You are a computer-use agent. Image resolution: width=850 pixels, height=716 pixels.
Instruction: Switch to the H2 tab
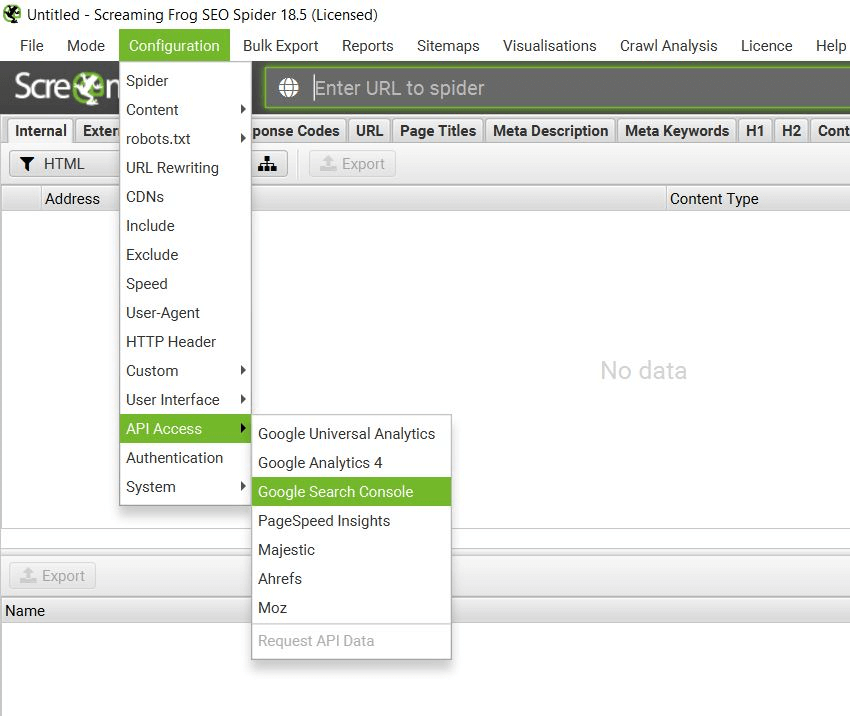tap(791, 131)
